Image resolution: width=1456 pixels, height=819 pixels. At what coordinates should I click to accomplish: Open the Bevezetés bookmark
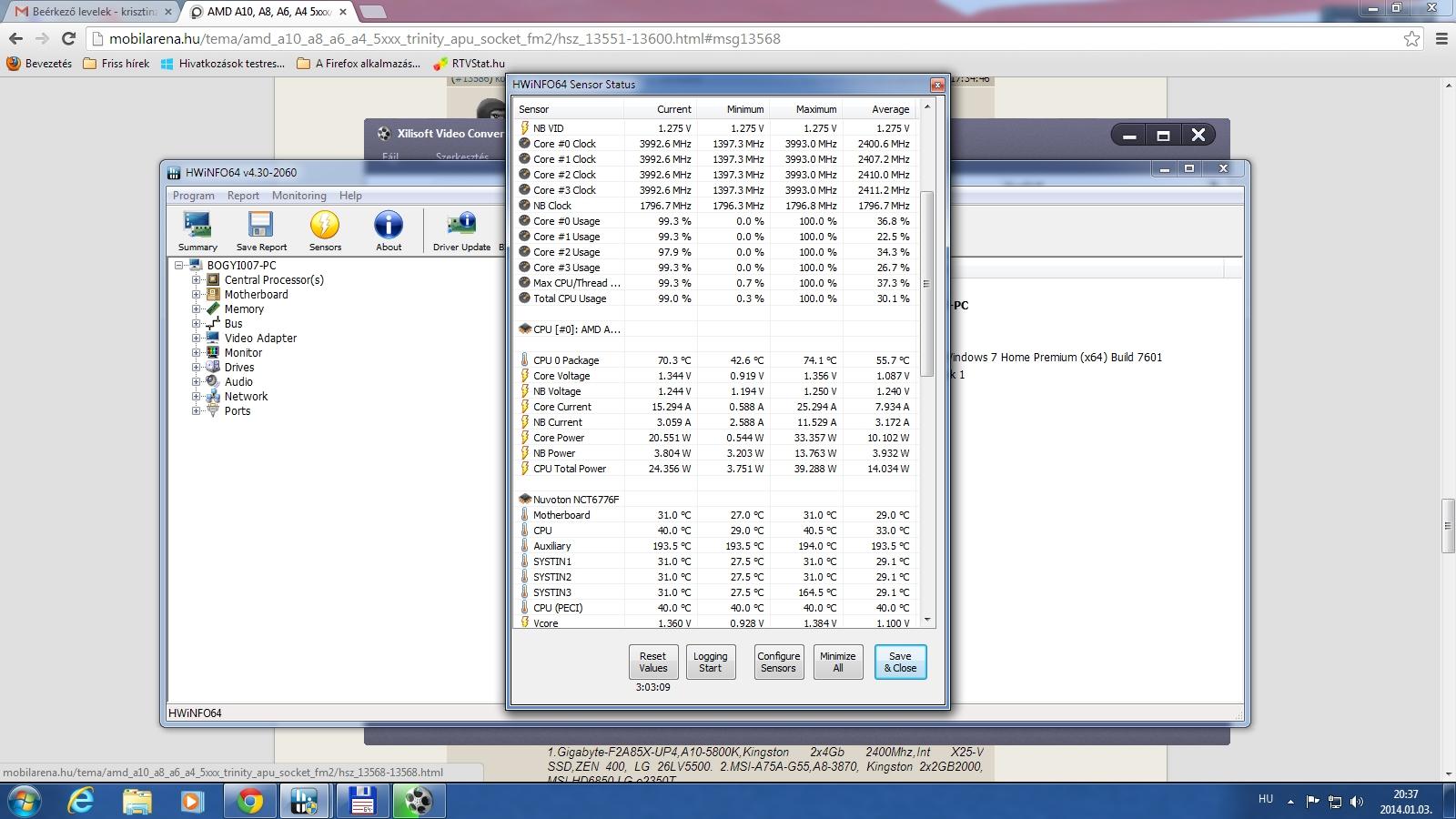click(x=39, y=64)
